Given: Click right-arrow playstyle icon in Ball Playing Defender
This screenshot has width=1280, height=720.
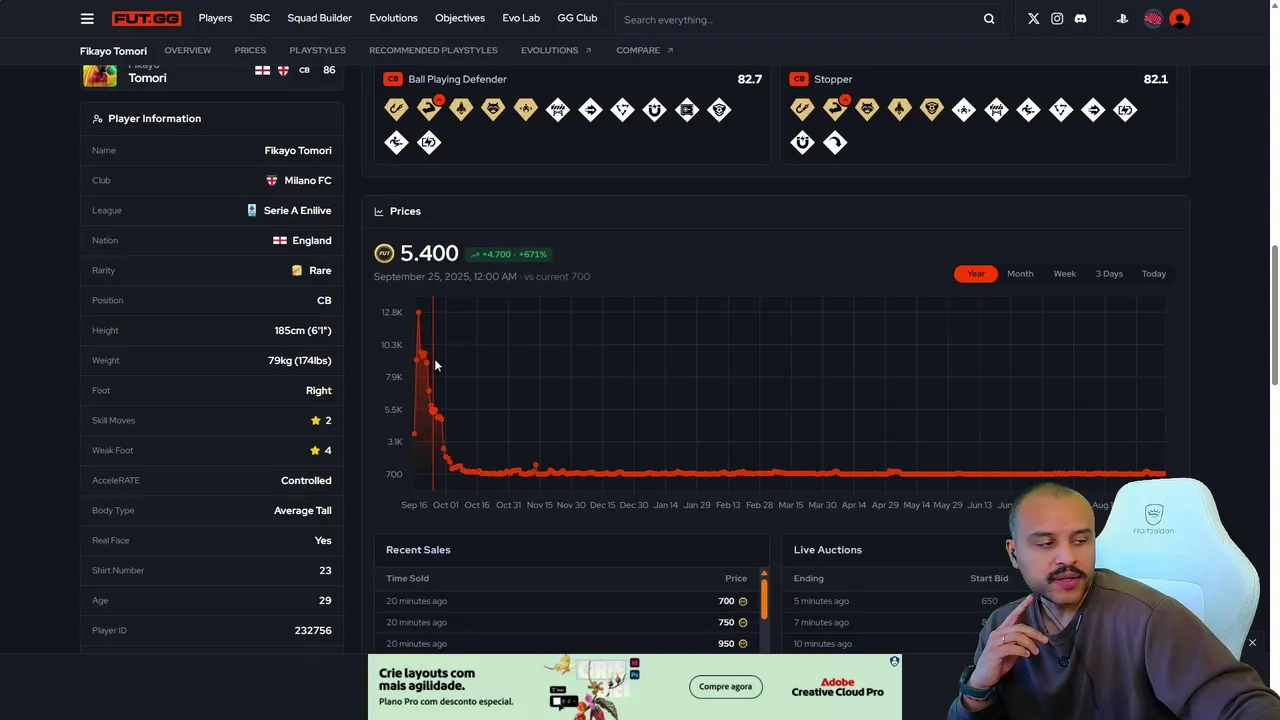Looking at the screenshot, I should pyautogui.click(x=590, y=109).
